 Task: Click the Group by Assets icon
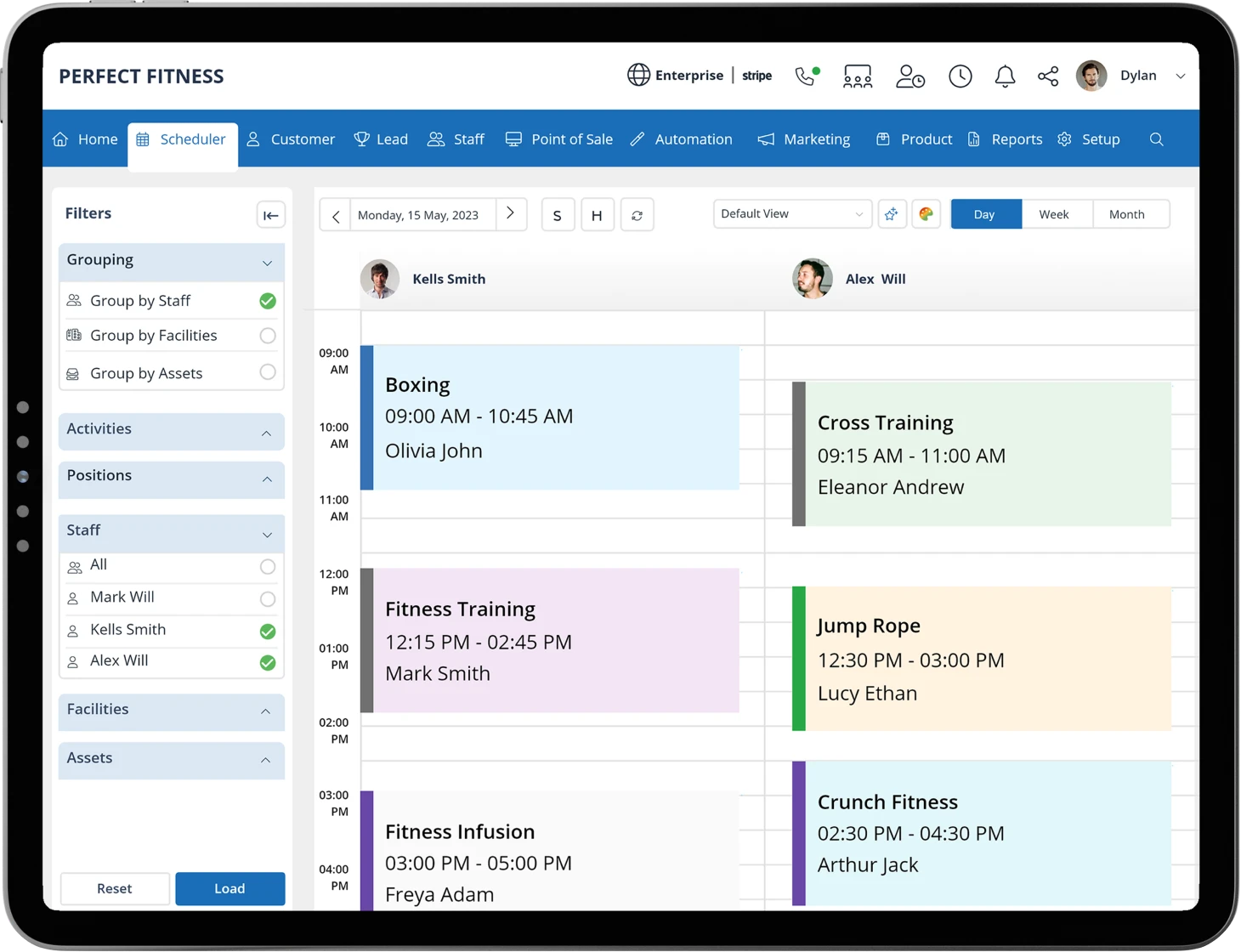pyautogui.click(x=73, y=374)
